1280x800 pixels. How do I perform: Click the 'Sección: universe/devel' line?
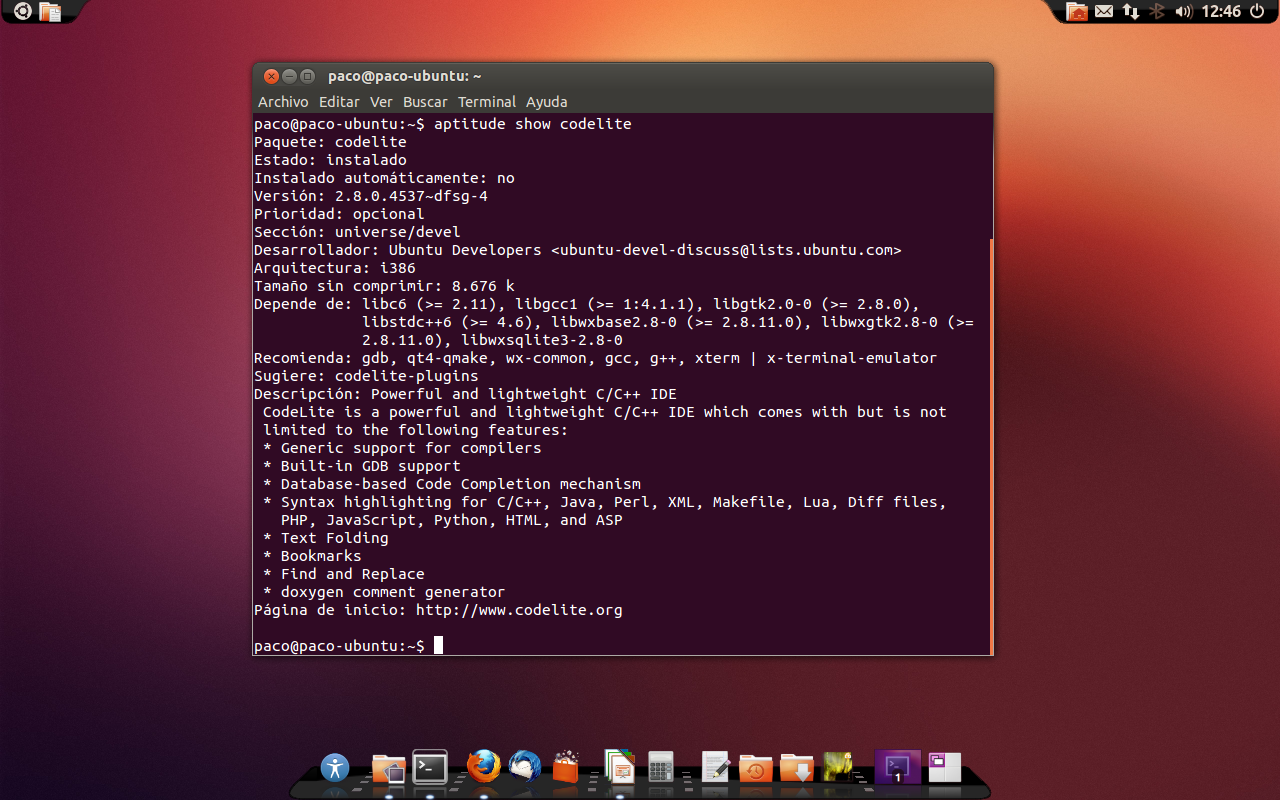[x=357, y=232]
